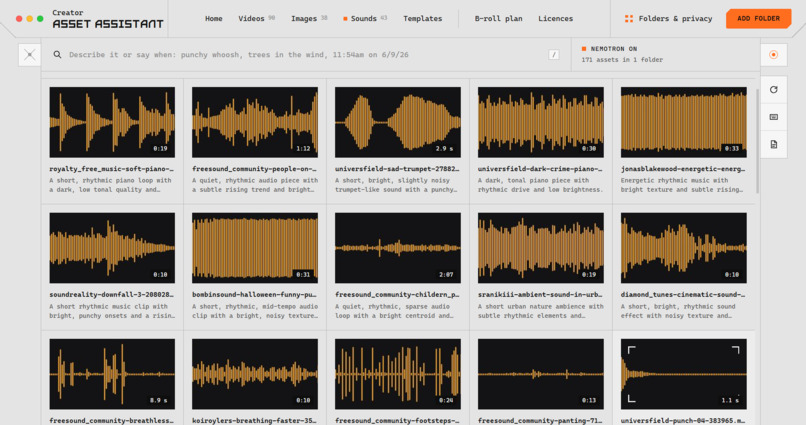Open diamond_tunes-cinematic-sound waveform thumbnail
806x425 pixels.
[683, 248]
